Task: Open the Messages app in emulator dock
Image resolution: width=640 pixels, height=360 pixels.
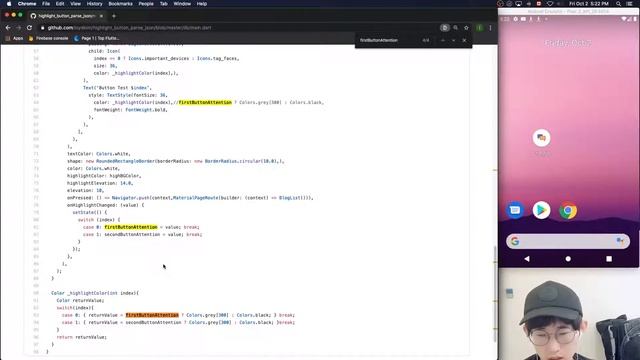Action: (515, 210)
